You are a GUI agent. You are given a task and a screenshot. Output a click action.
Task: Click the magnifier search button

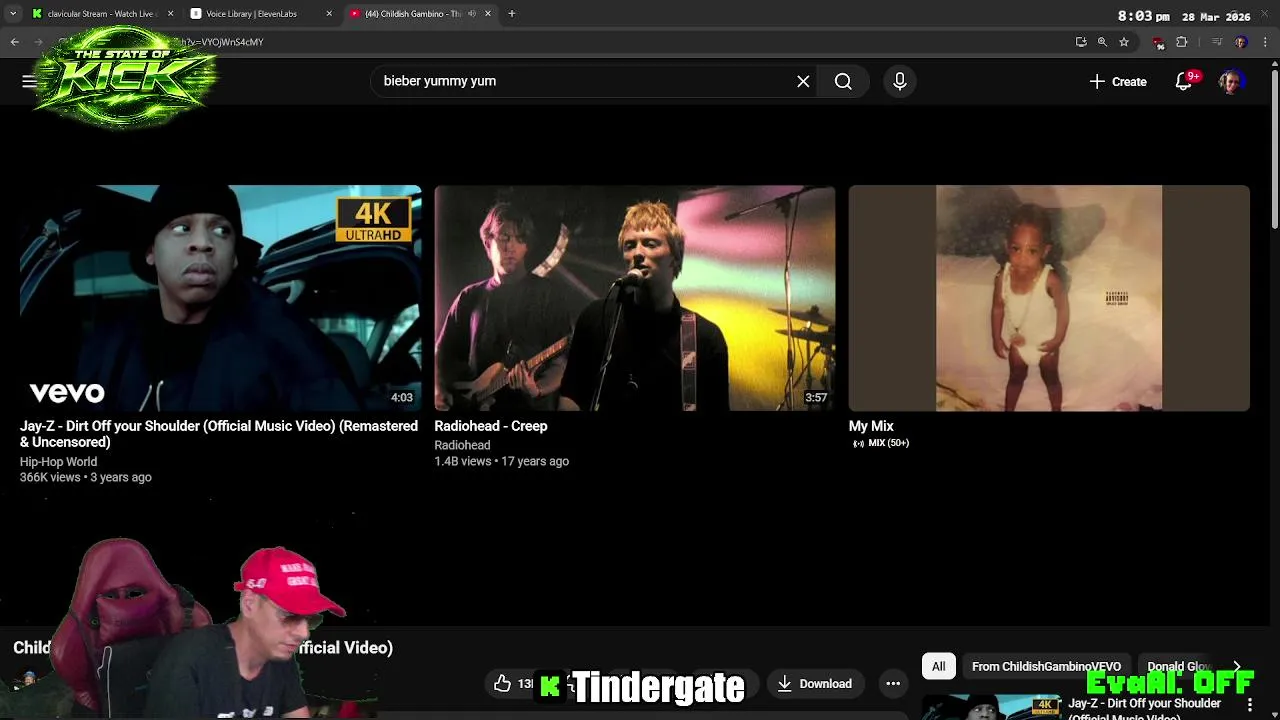point(843,81)
